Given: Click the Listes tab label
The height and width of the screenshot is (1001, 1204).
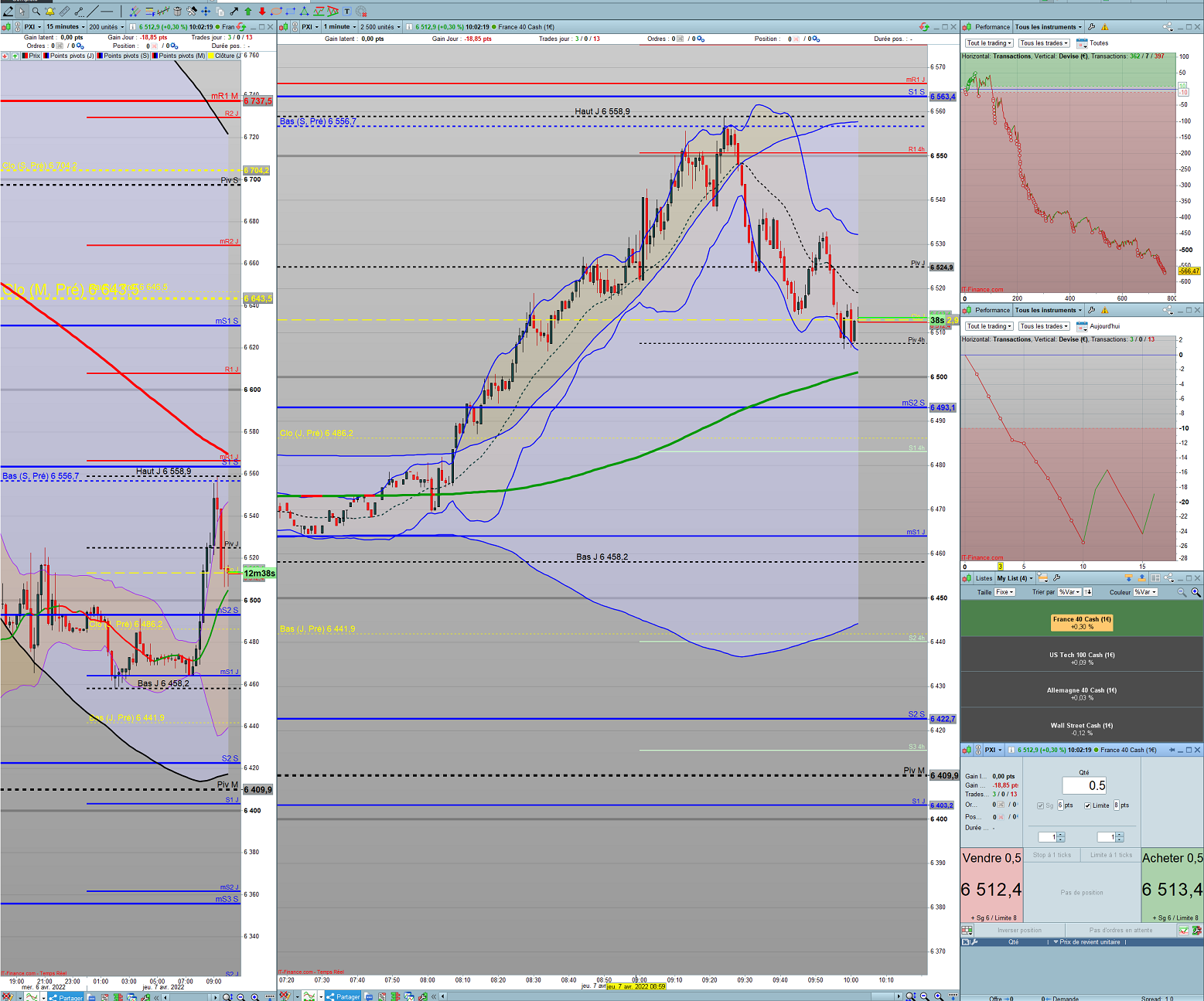Looking at the screenshot, I should 984,578.
